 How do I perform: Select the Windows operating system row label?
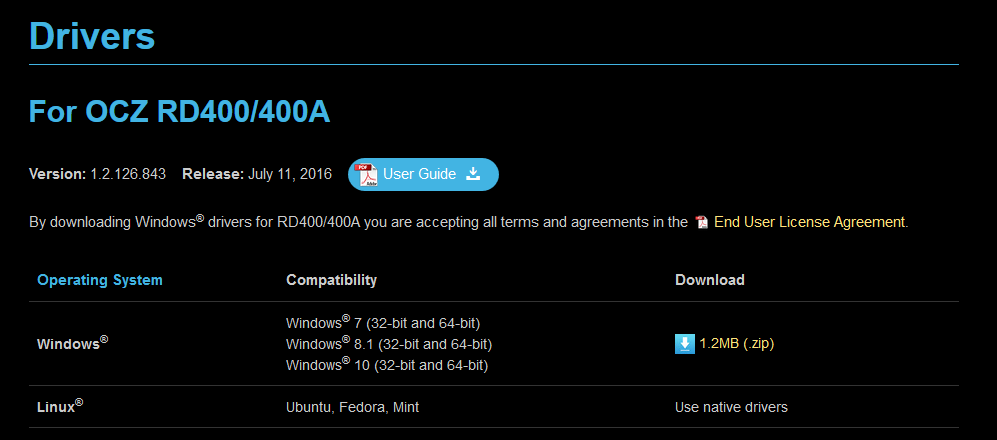[72, 343]
